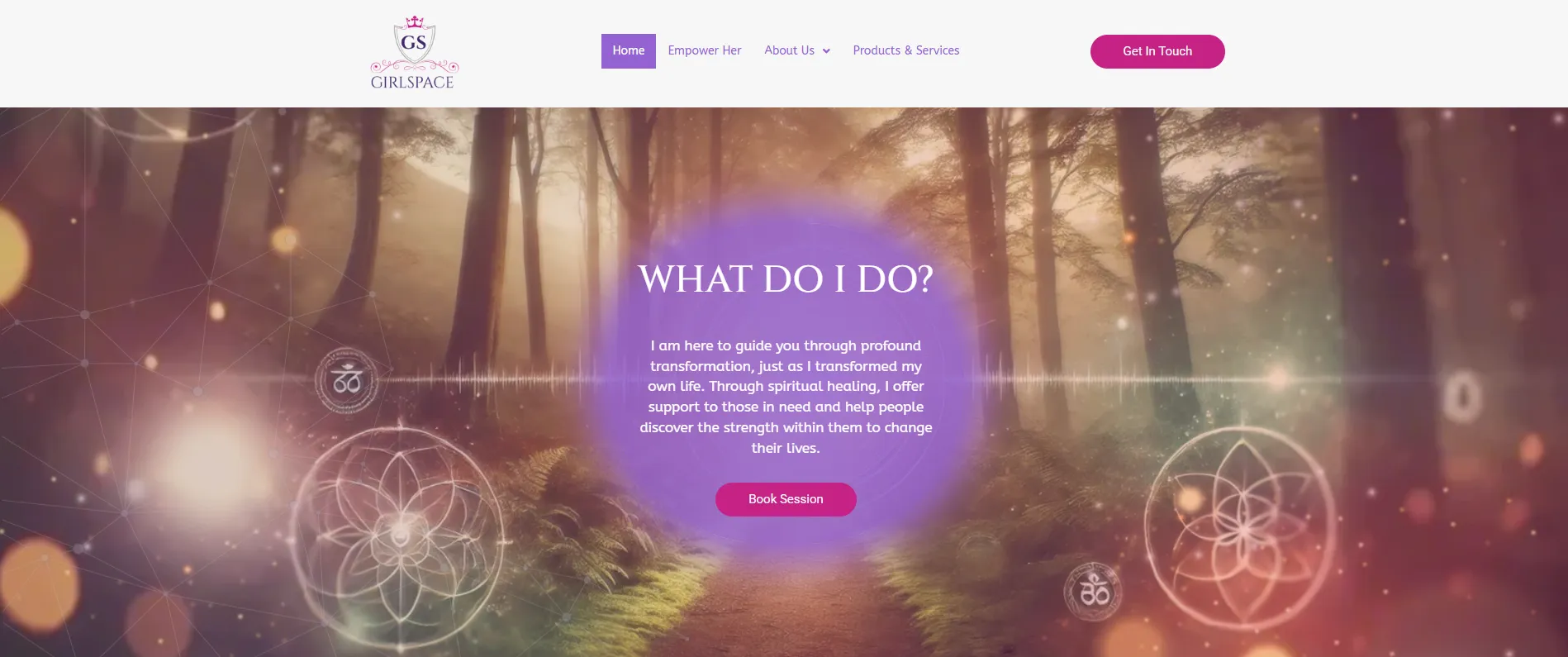Open the About Us menu item
The image size is (1568, 657).
click(x=789, y=50)
